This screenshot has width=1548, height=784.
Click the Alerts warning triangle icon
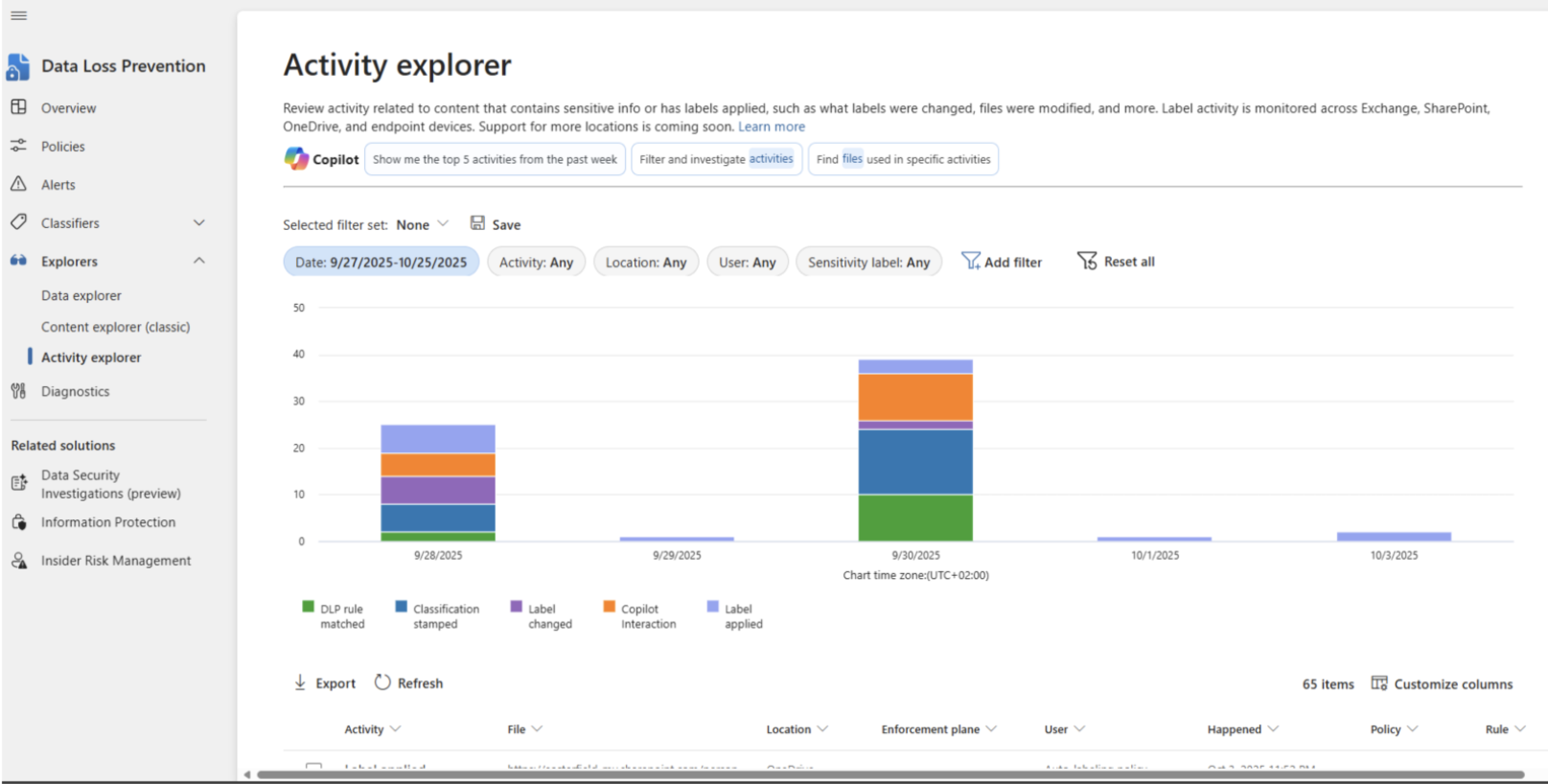(x=18, y=184)
